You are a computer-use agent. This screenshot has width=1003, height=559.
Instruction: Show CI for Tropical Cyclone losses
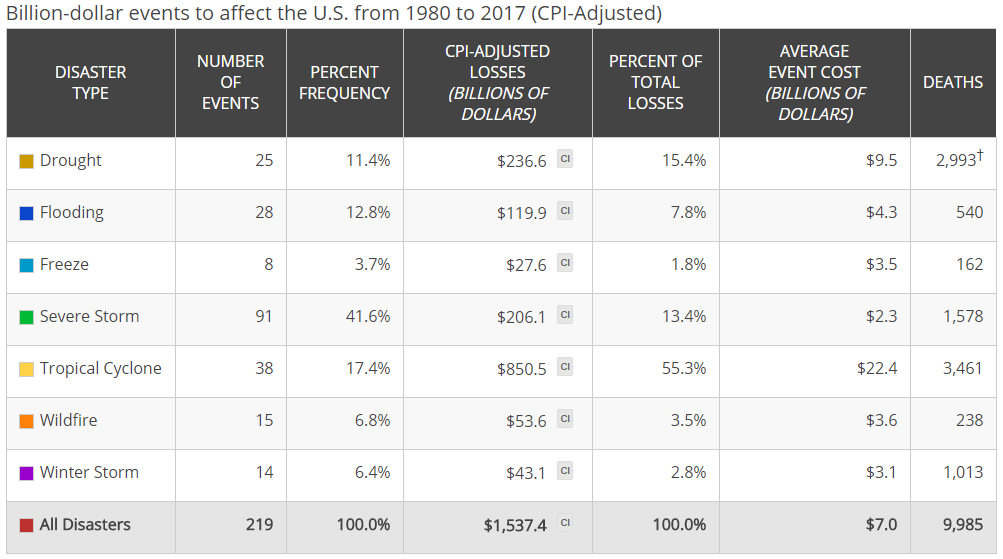[x=565, y=367]
